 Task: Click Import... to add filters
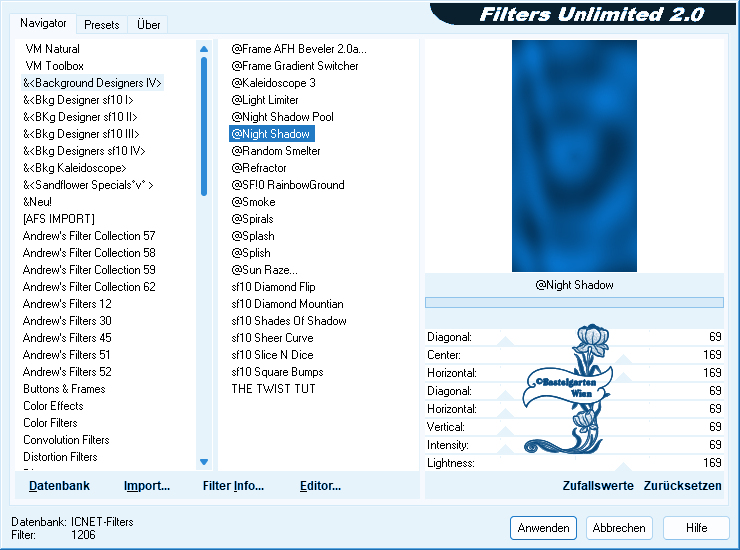(x=147, y=486)
